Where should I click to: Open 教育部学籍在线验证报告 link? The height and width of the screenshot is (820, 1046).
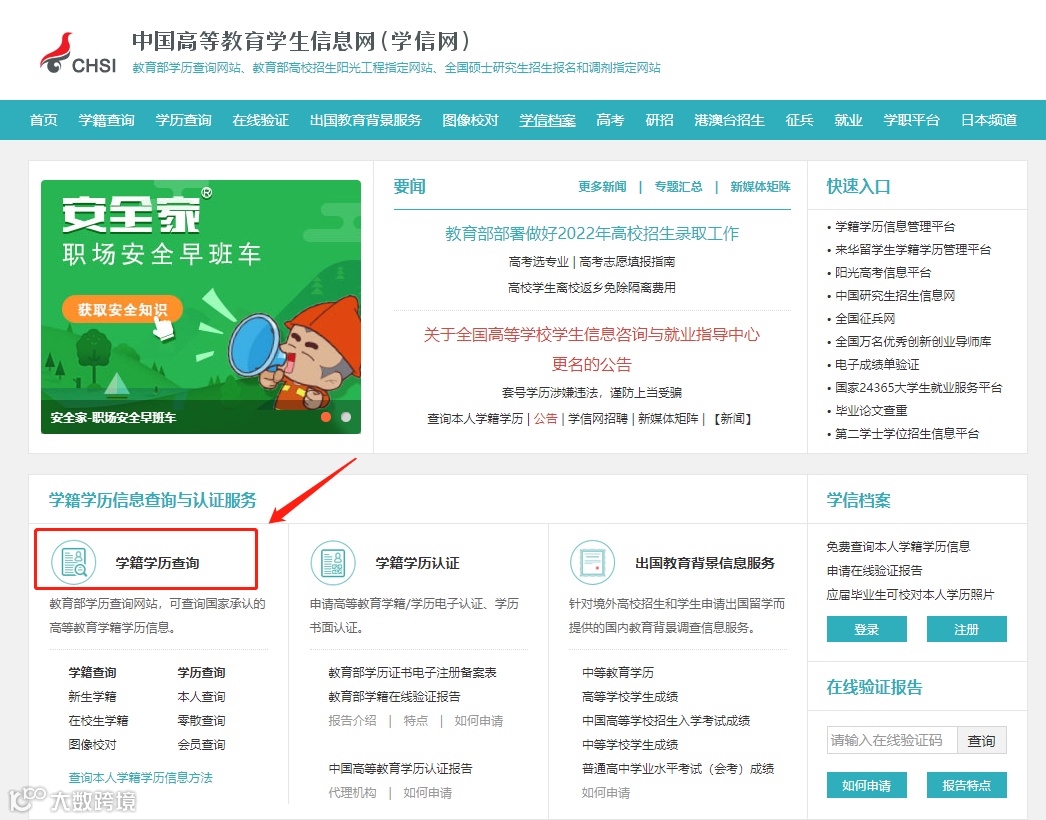[394, 697]
